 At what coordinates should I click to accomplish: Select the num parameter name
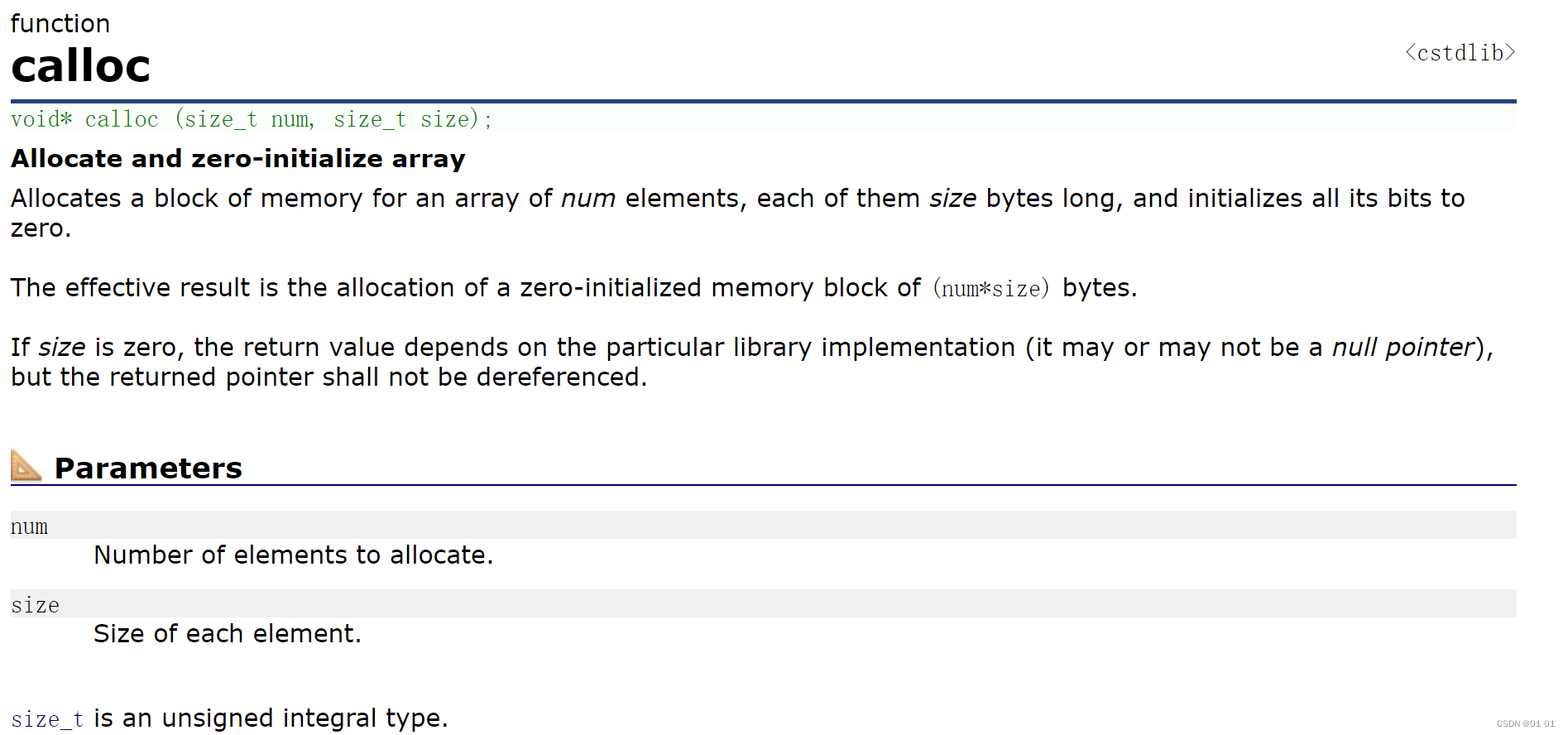[x=30, y=526]
